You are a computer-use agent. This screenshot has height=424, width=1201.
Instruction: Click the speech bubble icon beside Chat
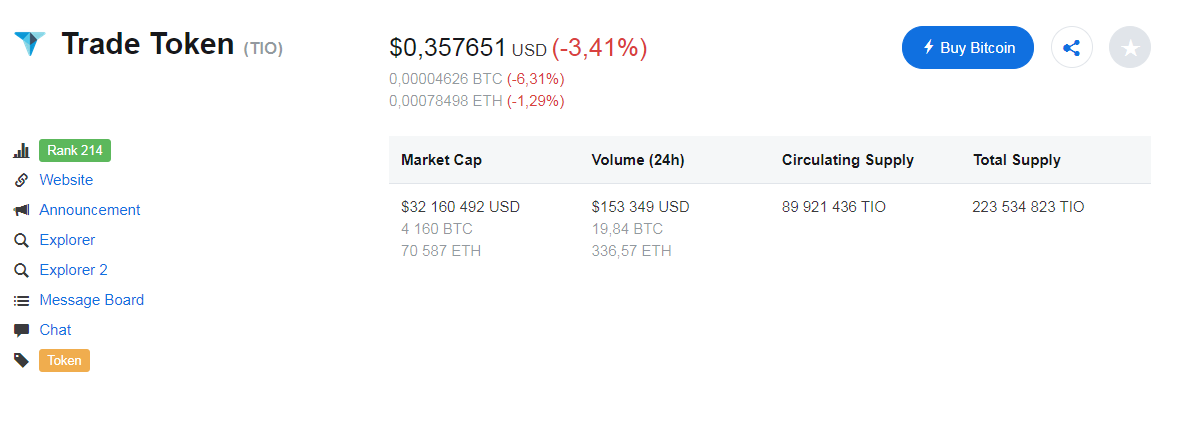tap(21, 331)
